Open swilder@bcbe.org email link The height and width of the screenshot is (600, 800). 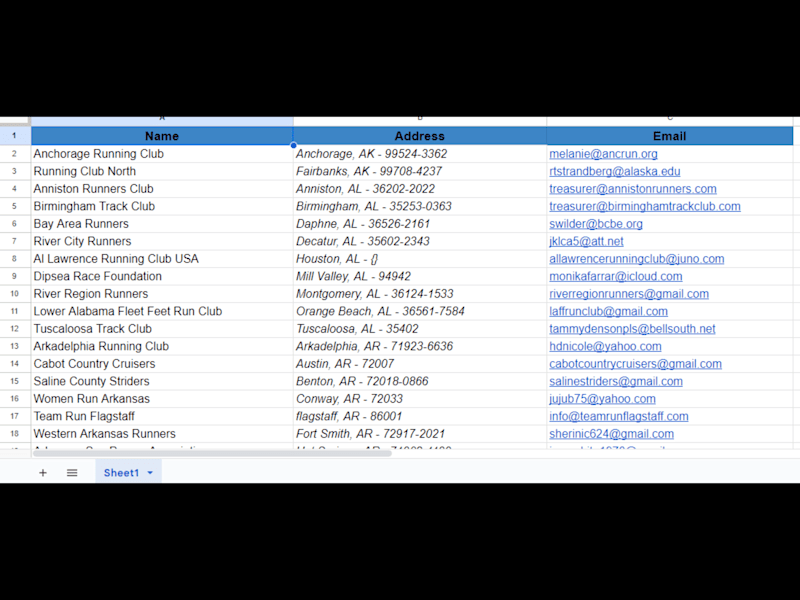coord(596,224)
